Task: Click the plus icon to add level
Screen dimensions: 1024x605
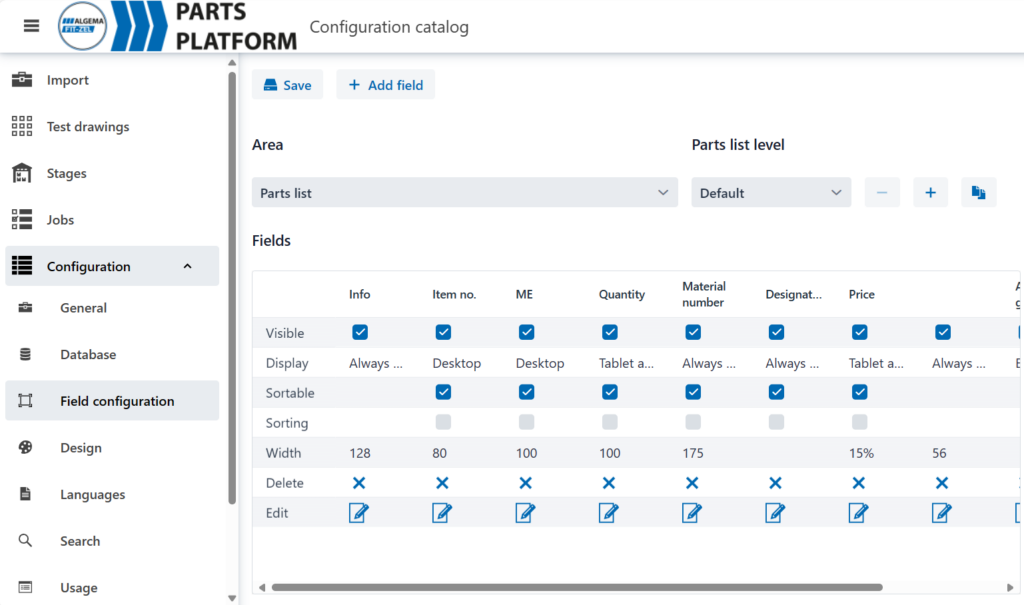Action: (930, 193)
